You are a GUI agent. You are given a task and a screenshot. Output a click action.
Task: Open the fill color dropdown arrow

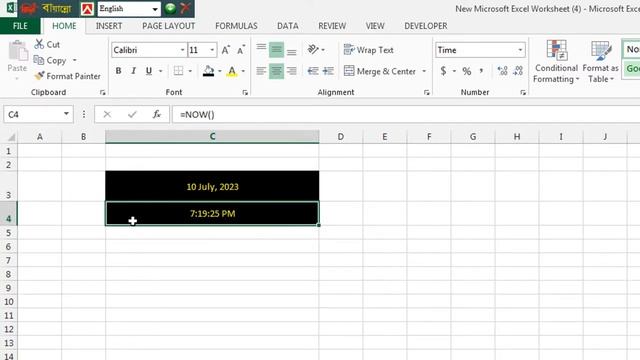[220, 71]
